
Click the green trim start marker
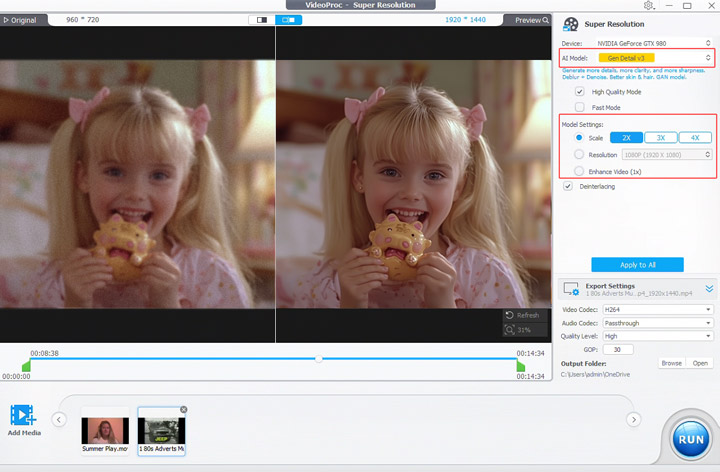pos(26,366)
